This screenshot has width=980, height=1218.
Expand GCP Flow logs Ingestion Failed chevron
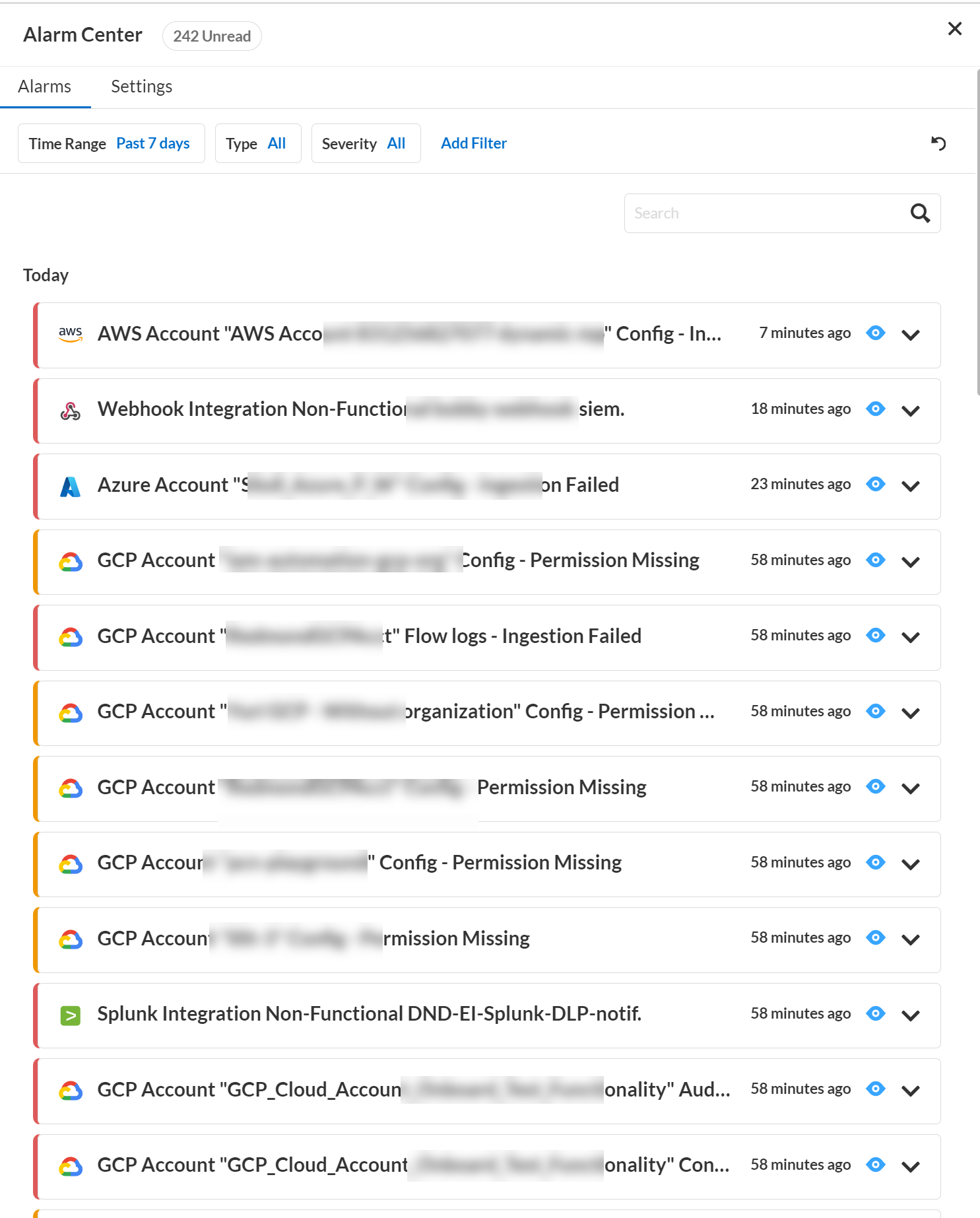point(911,637)
